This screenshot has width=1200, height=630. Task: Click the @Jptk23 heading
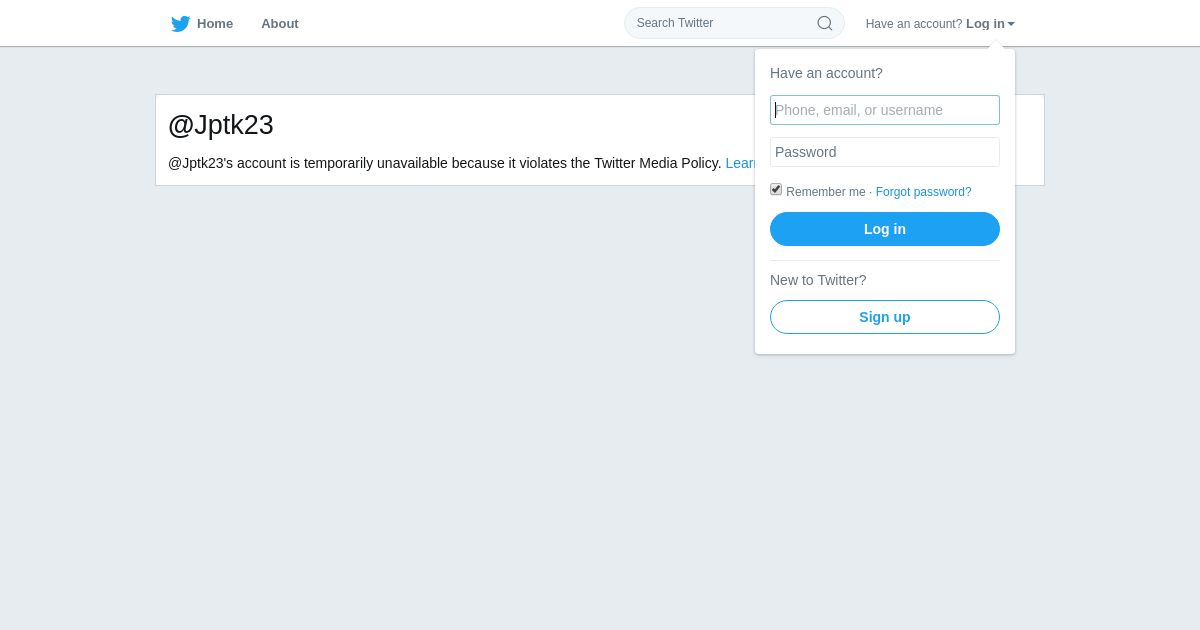(x=221, y=125)
